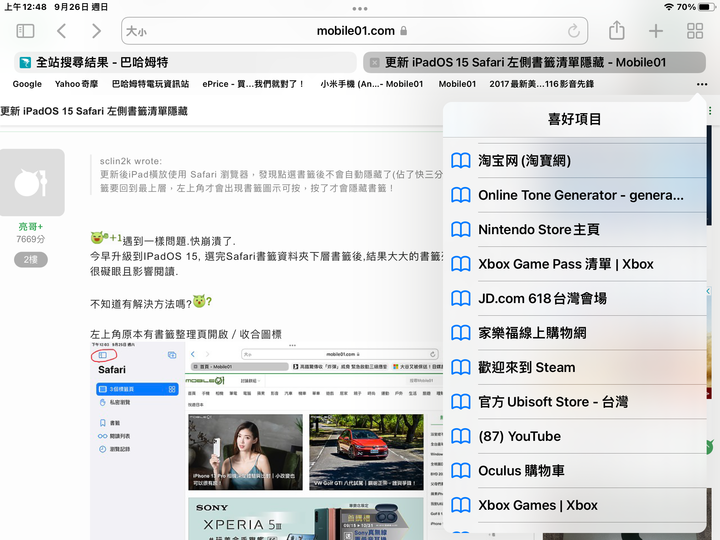
Task: Collapse the favorites overflow ellipsis menu
Action: point(702,84)
